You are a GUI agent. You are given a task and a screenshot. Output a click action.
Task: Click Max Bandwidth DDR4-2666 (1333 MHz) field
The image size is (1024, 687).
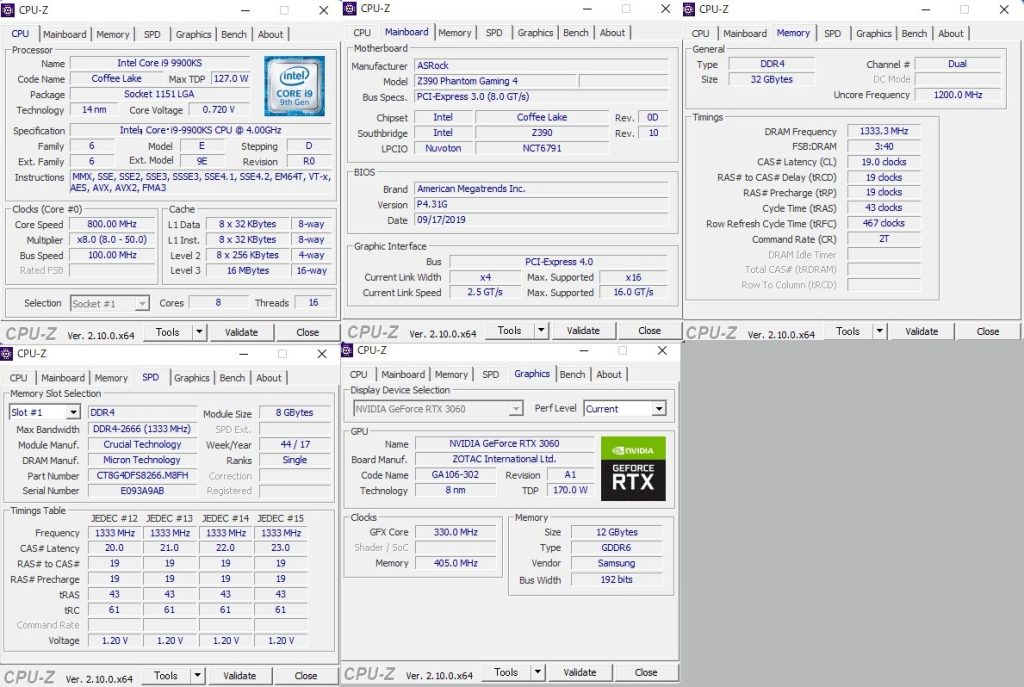tap(142, 429)
